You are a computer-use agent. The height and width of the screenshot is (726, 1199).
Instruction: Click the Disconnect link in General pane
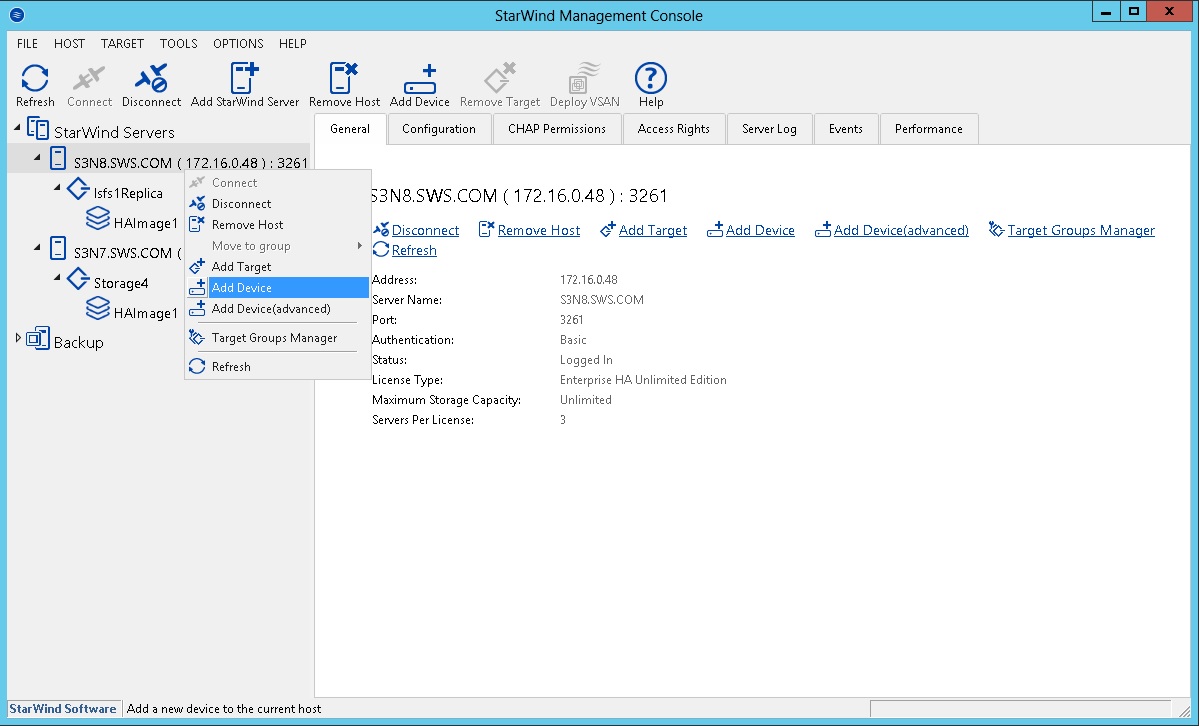click(425, 230)
